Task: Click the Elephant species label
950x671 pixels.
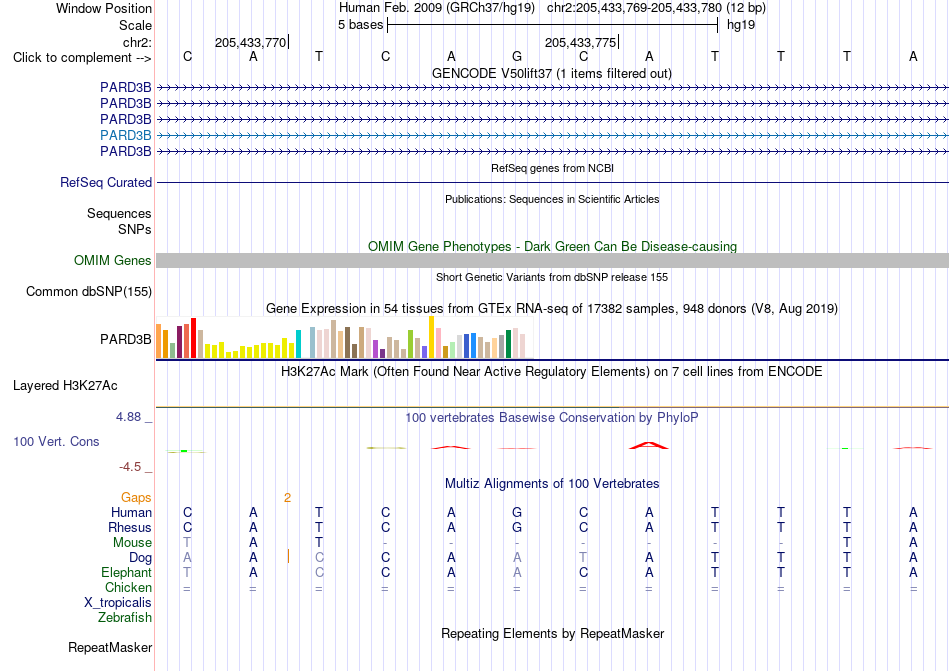Action: [x=126, y=572]
